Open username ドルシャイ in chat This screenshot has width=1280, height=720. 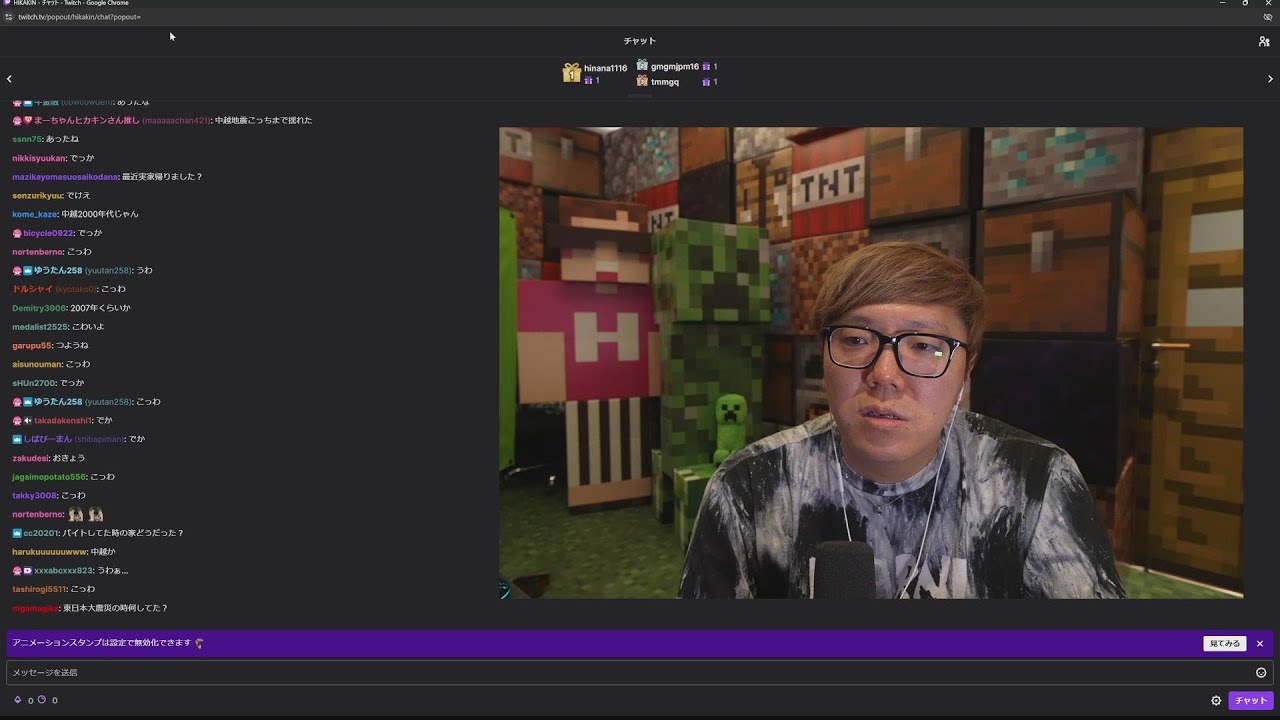click(x=32, y=289)
